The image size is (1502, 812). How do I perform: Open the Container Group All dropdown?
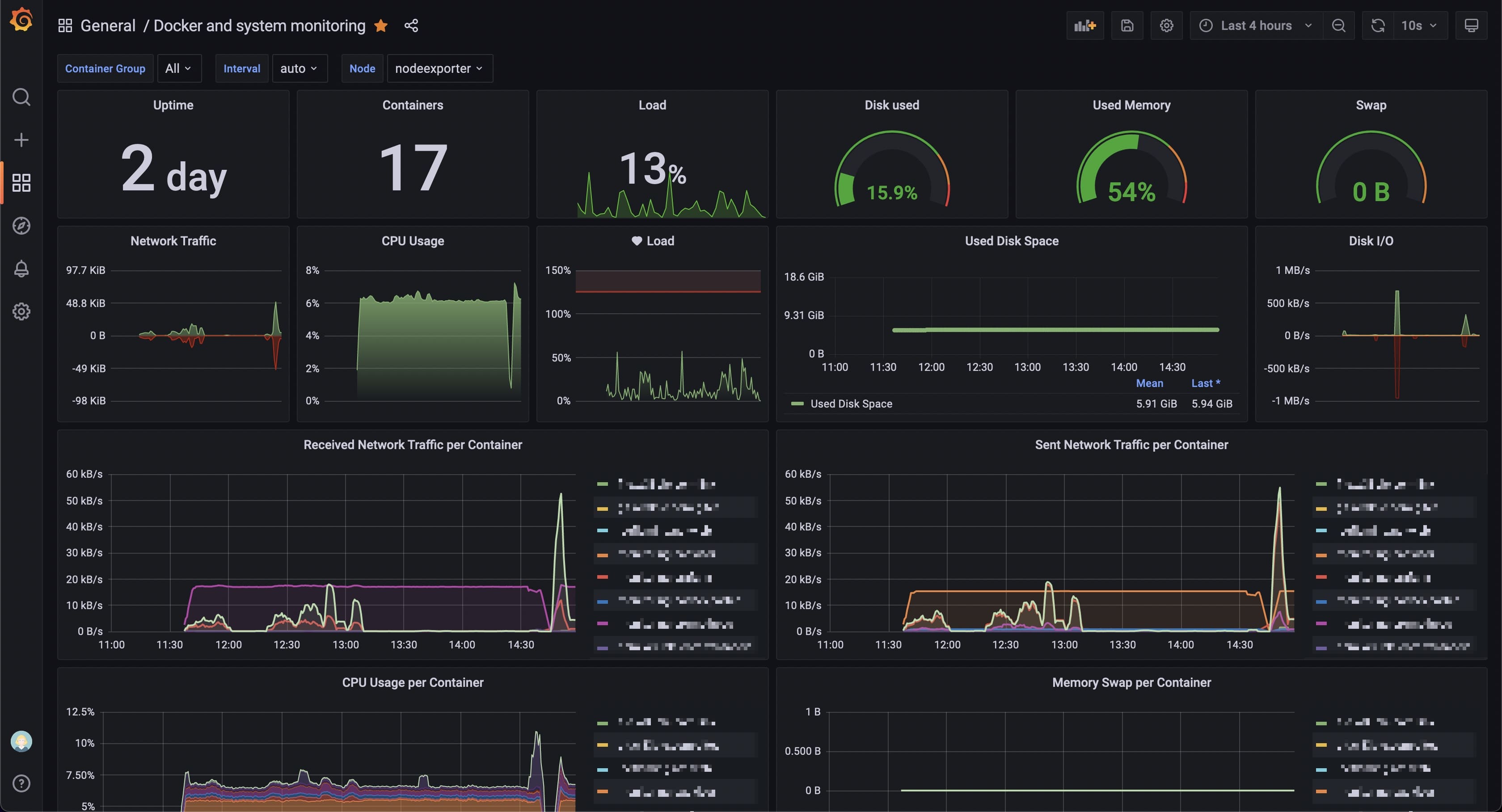[178, 69]
